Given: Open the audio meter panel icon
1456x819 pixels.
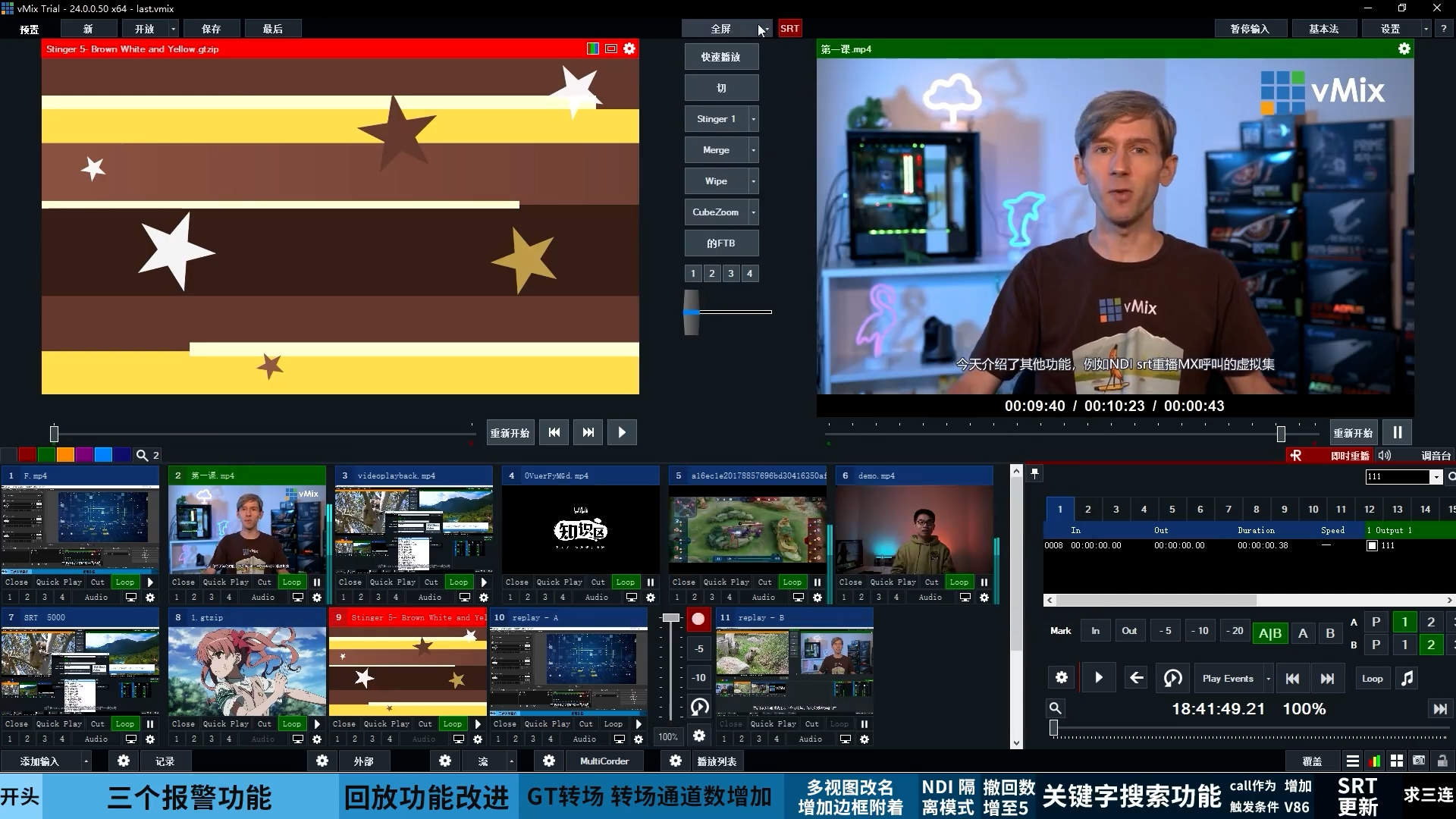Looking at the screenshot, I should click(1375, 761).
